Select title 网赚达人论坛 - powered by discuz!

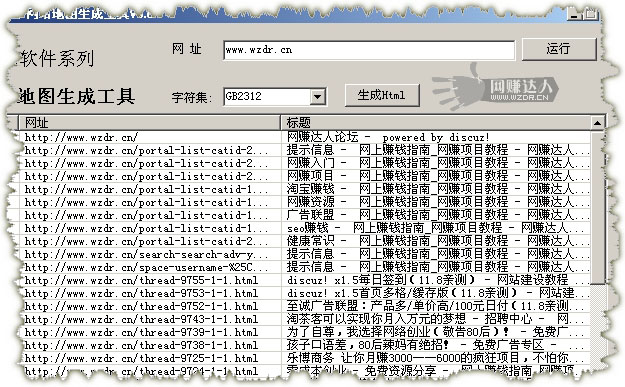click(387, 138)
